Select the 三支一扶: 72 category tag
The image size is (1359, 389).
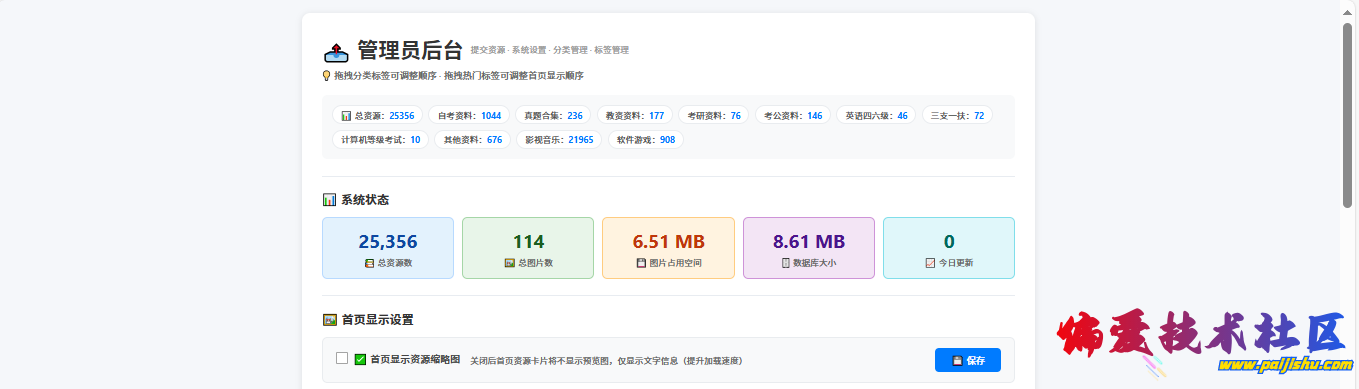tap(957, 115)
